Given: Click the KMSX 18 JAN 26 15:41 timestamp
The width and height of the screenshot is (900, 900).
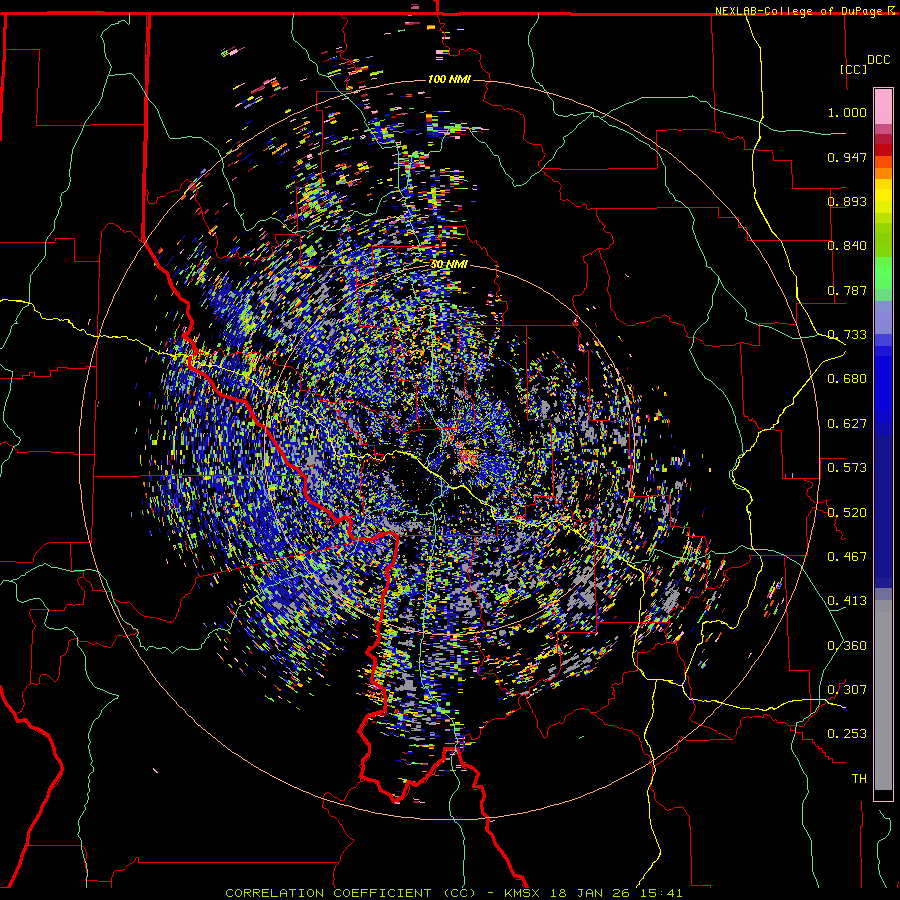Looking at the screenshot, I should (593, 893).
